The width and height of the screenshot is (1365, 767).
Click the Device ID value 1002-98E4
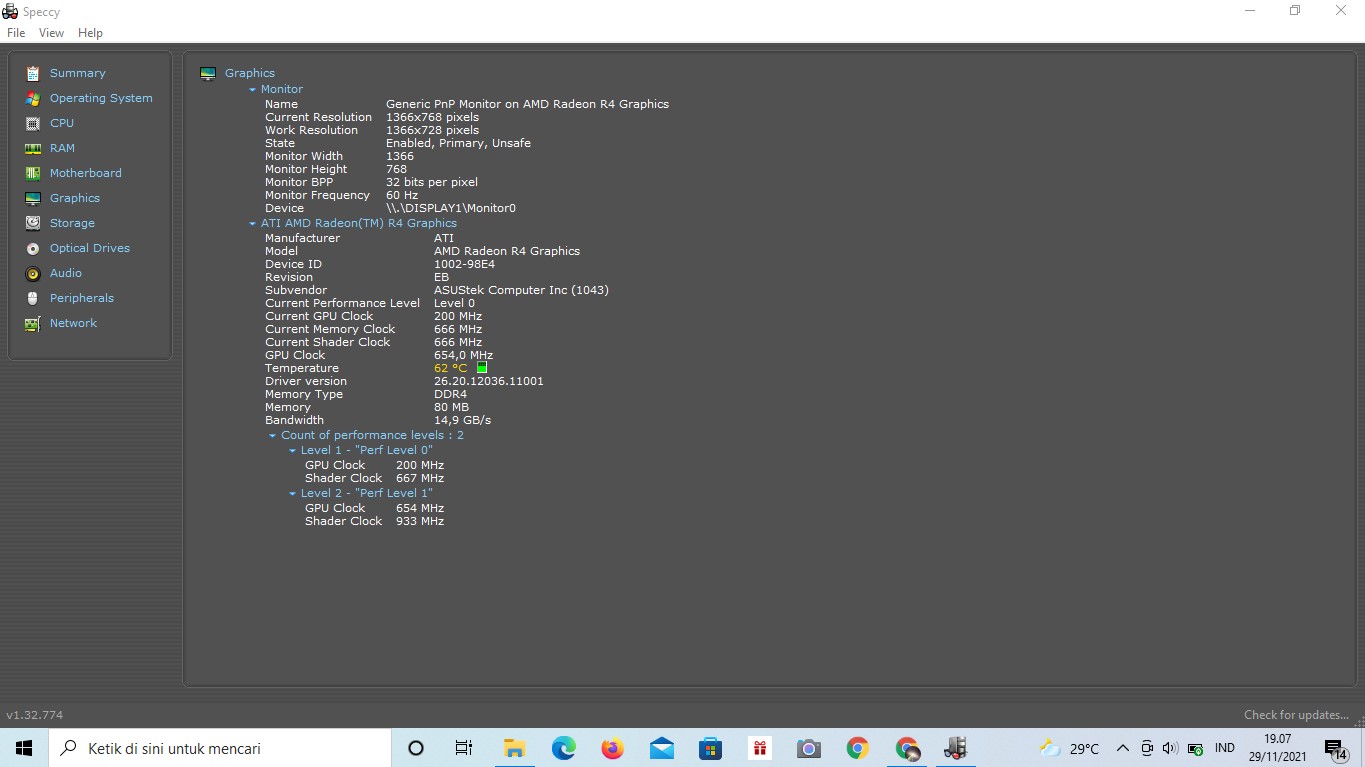464,264
